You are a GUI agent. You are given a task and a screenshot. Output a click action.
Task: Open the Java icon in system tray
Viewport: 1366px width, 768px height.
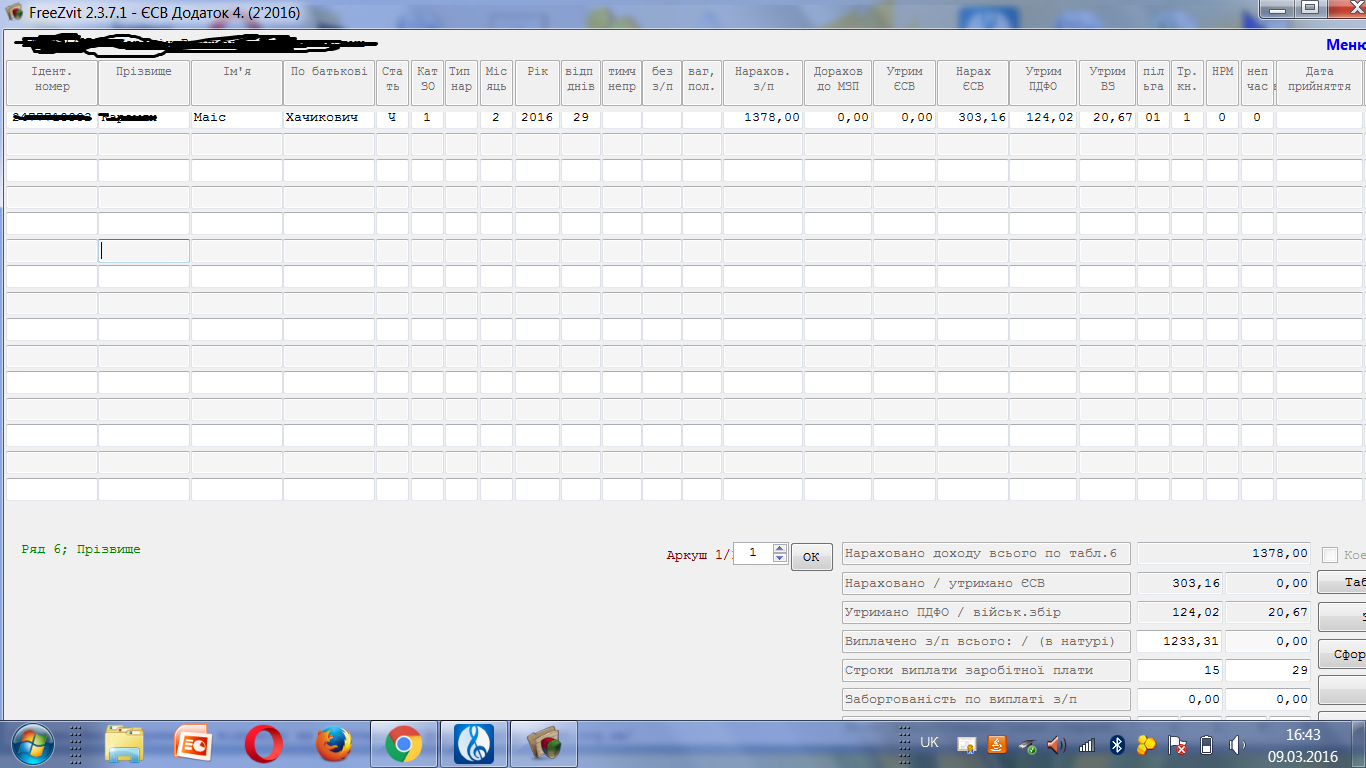pyautogui.click(x=996, y=744)
